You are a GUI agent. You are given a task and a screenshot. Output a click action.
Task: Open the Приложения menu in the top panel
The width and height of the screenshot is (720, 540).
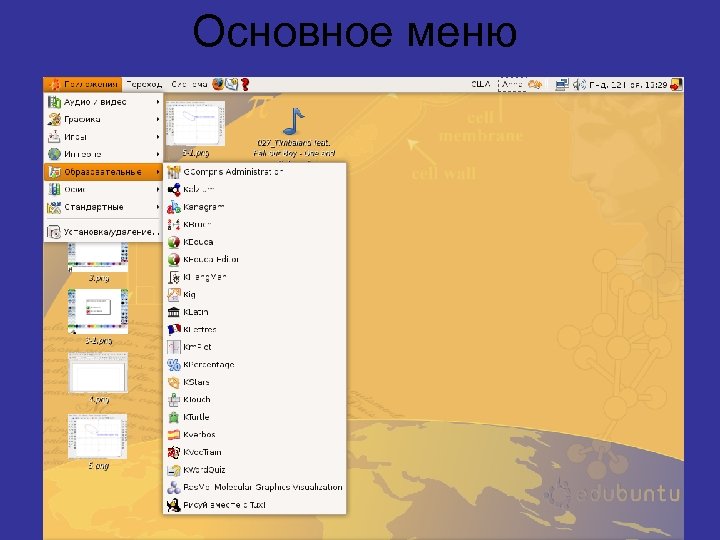click(83, 84)
